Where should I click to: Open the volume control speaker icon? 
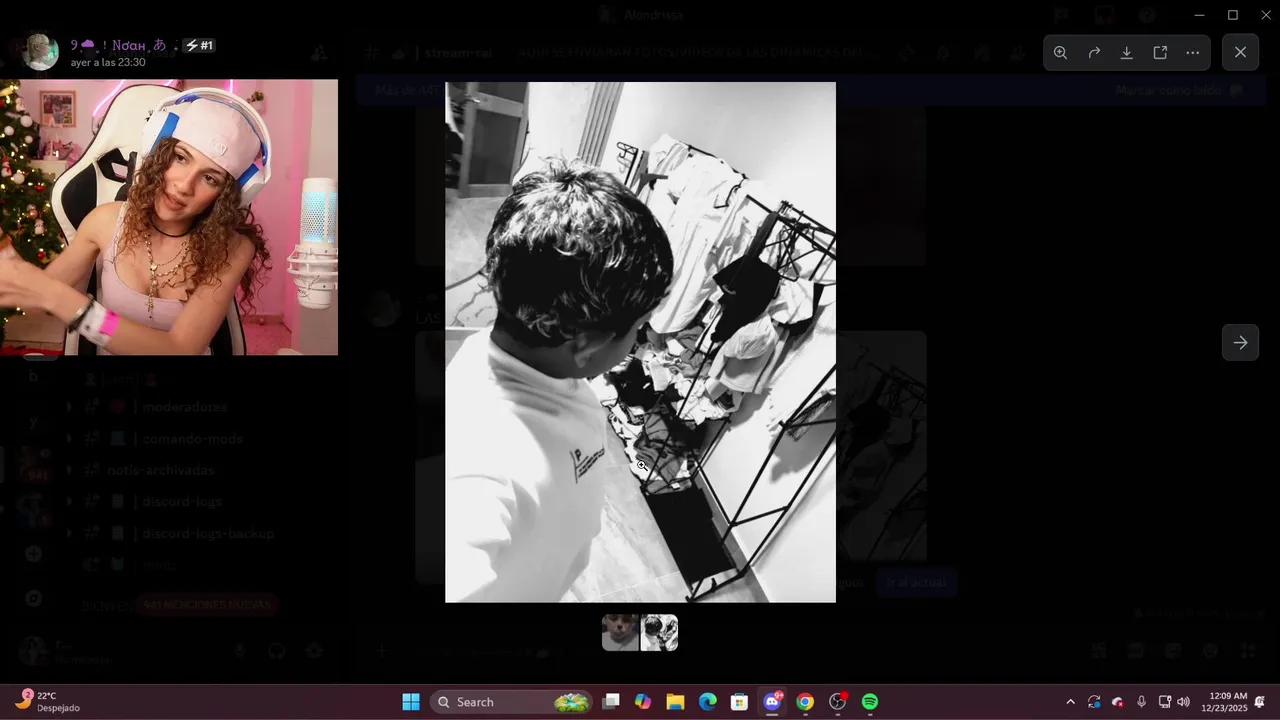pos(1184,702)
